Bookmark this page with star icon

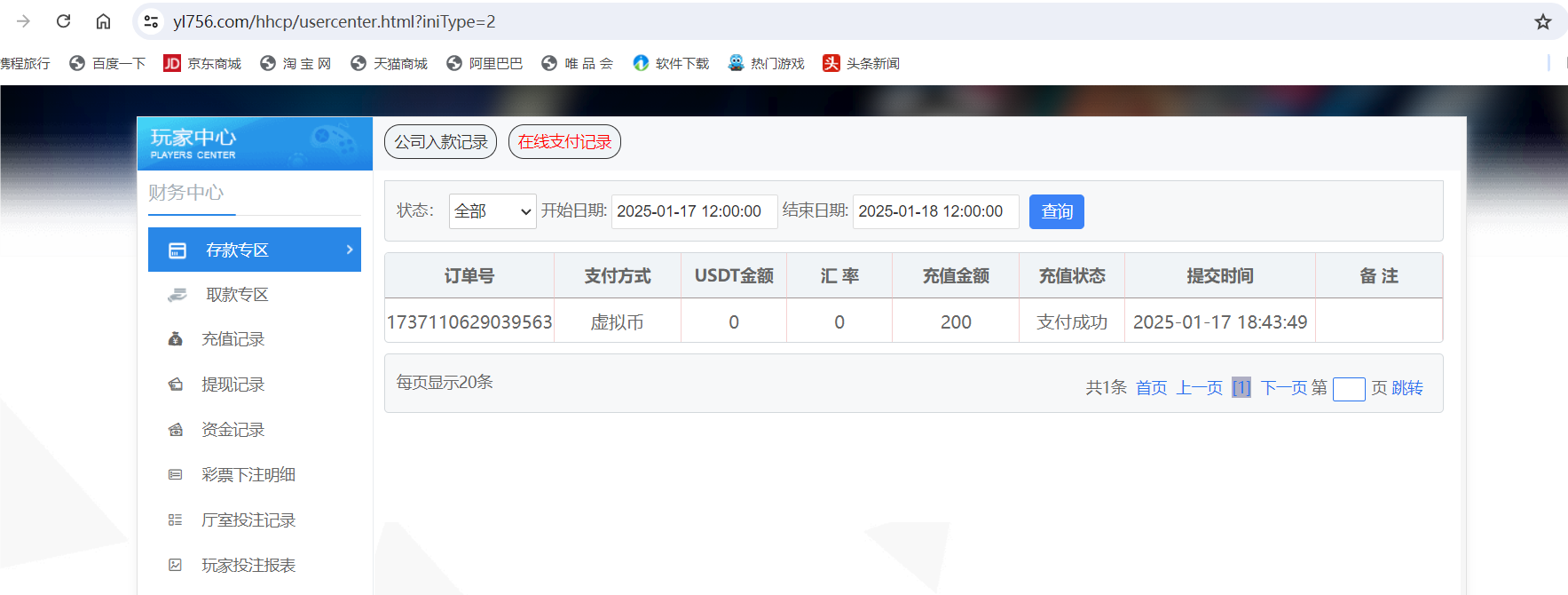(x=1543, y=21)
